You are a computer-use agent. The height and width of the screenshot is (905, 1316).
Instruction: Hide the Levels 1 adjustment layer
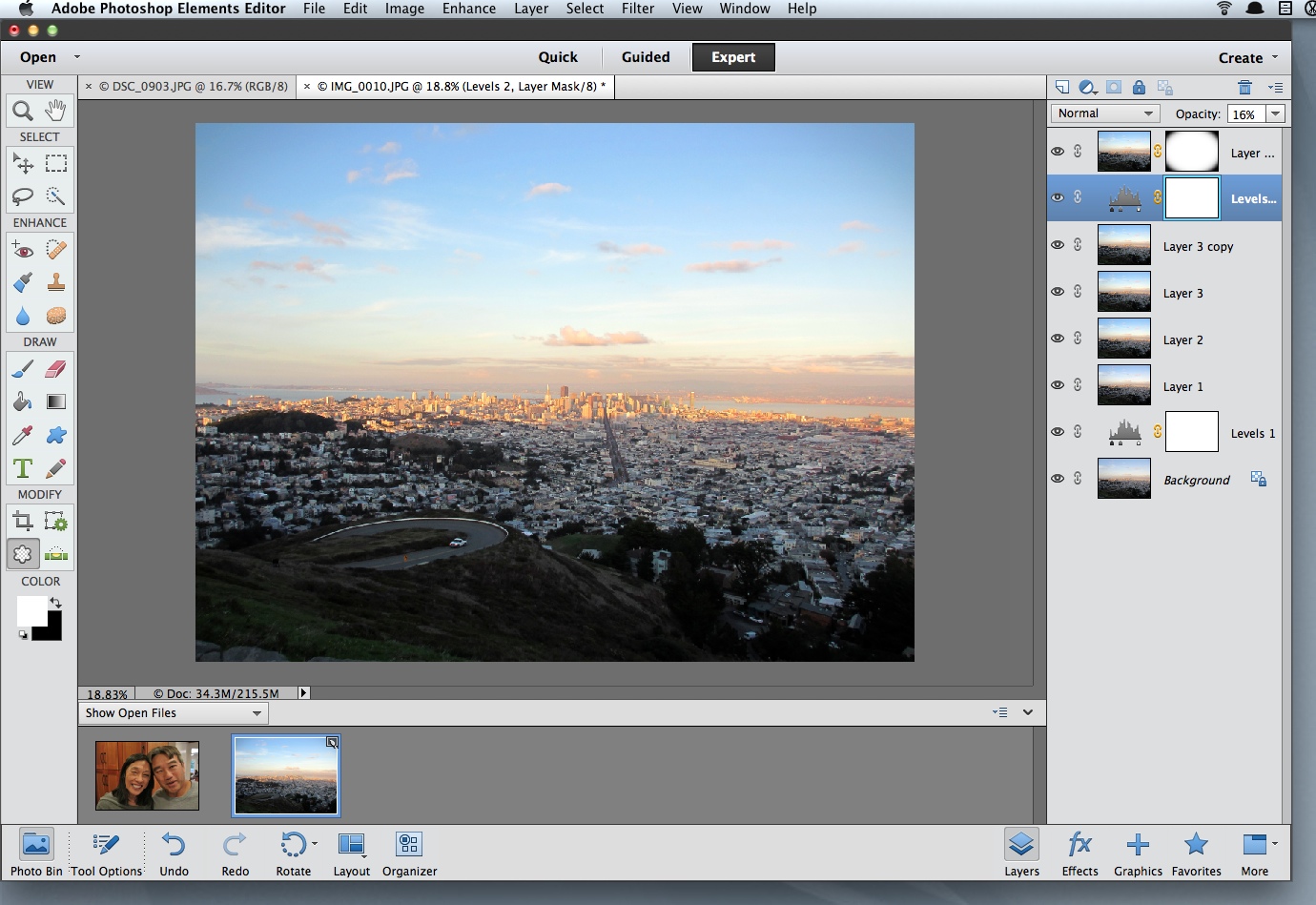click(1058, 432)
